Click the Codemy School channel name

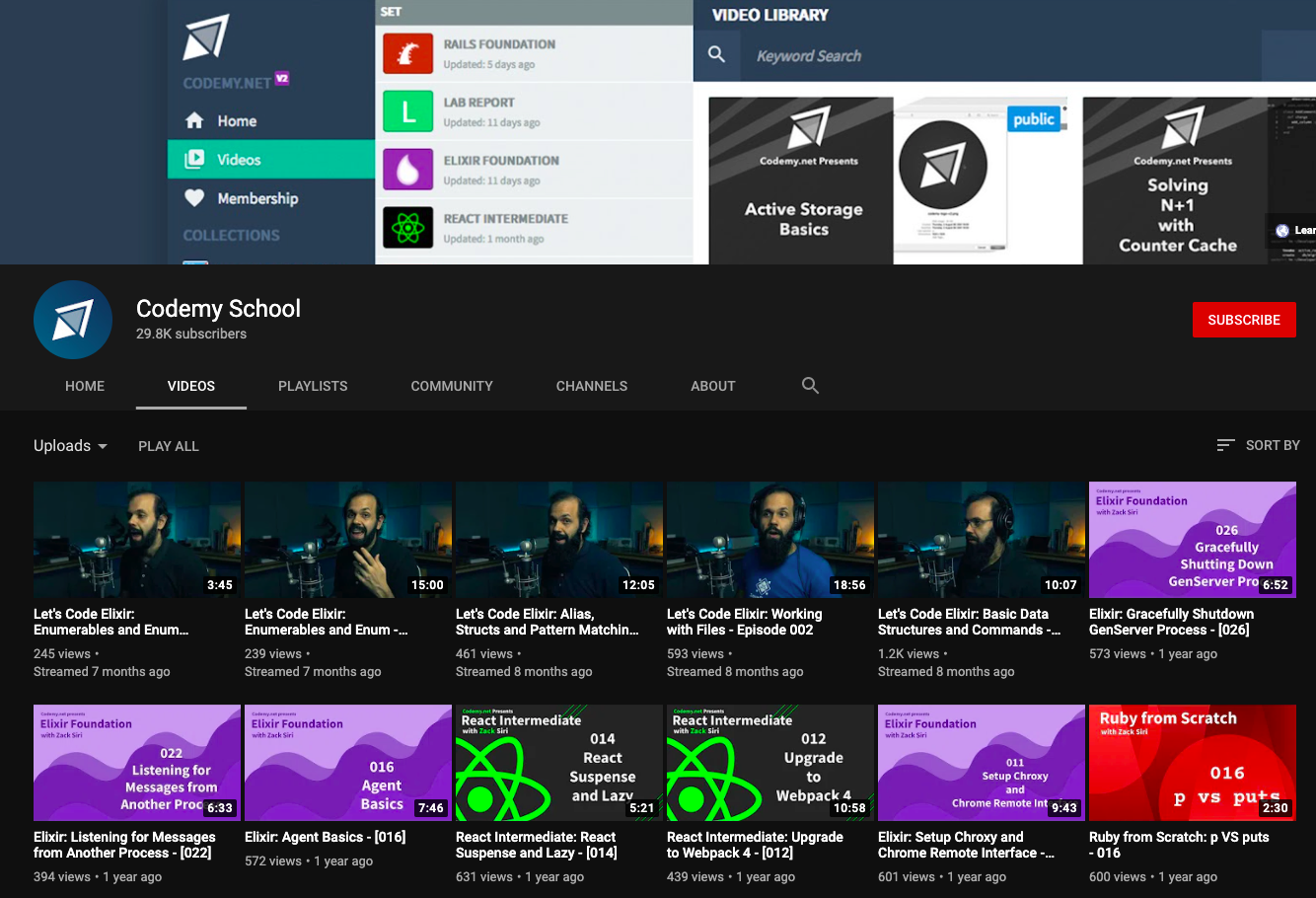[218, 309]
